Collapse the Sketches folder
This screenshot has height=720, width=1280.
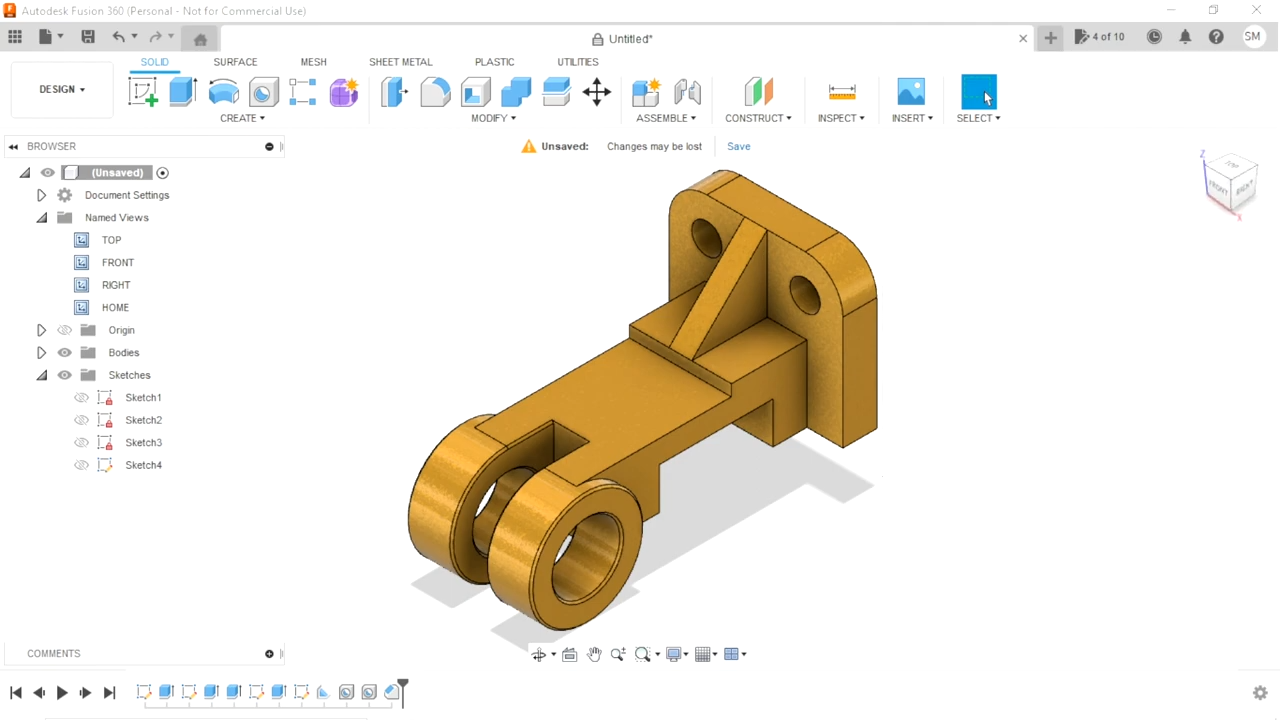[x=42, y=375]
